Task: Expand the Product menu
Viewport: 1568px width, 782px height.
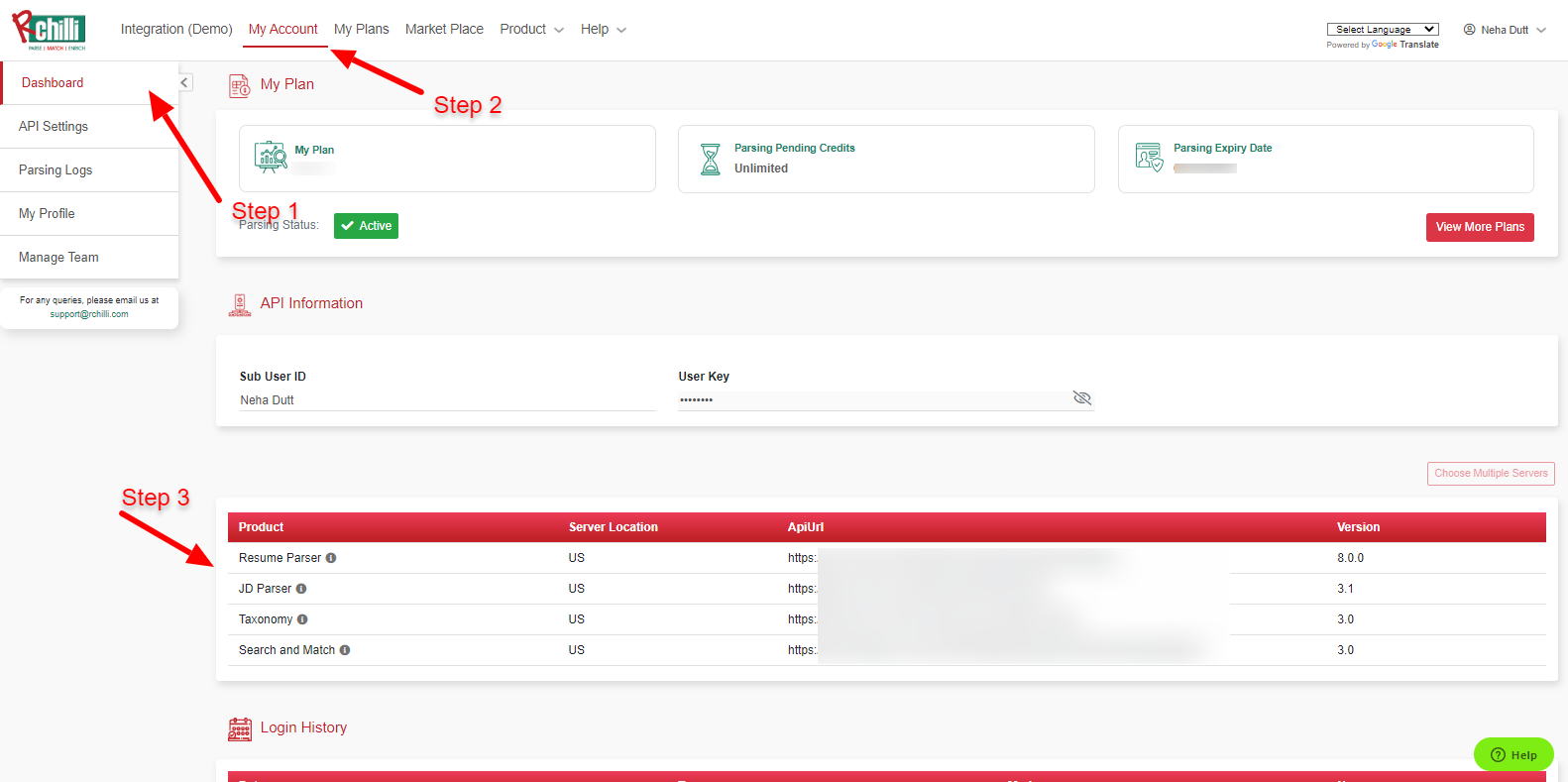Action: tap(532, 30)
